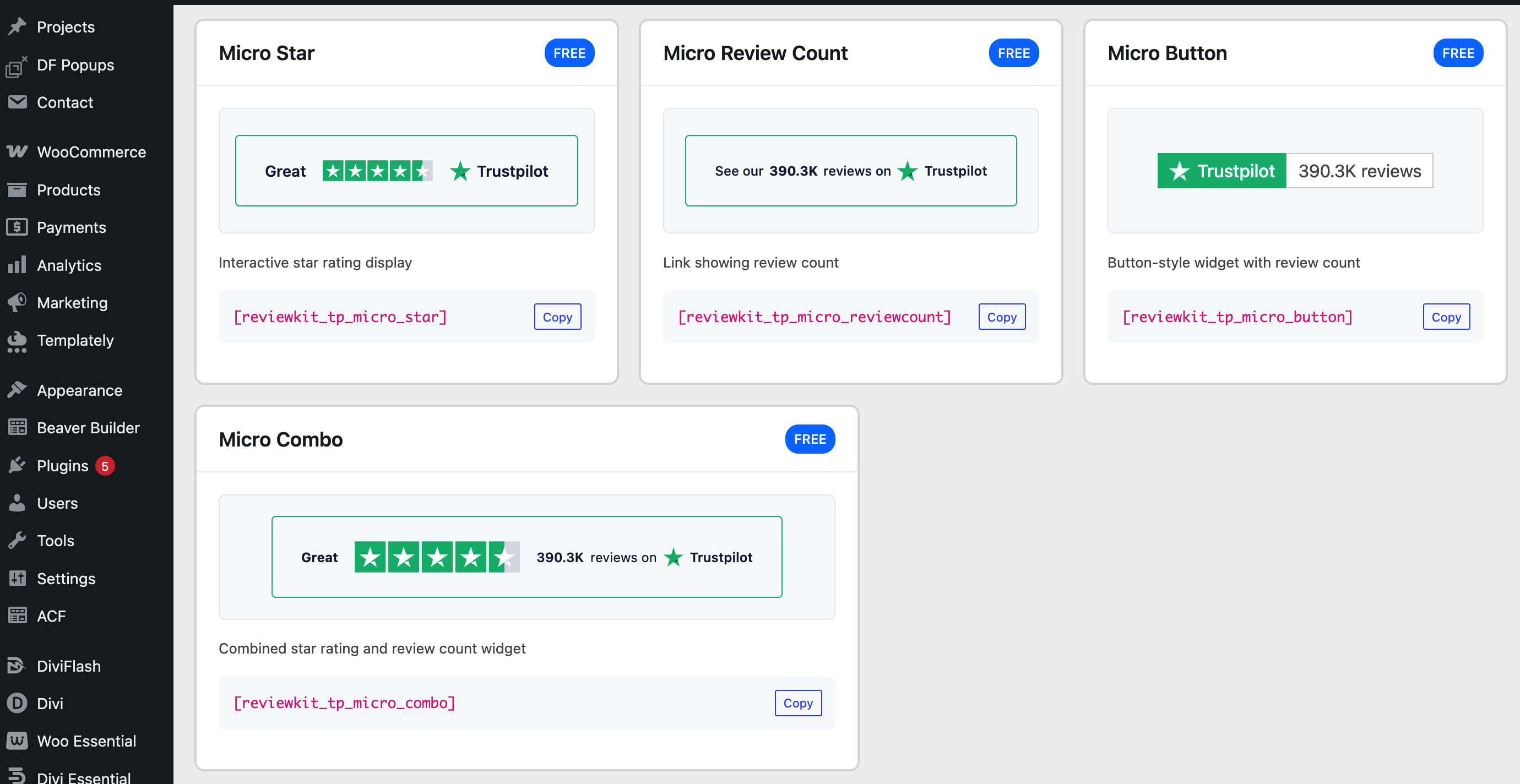Open the Settings menu item
Screen dimensions: 1520x784
(66, 578)
